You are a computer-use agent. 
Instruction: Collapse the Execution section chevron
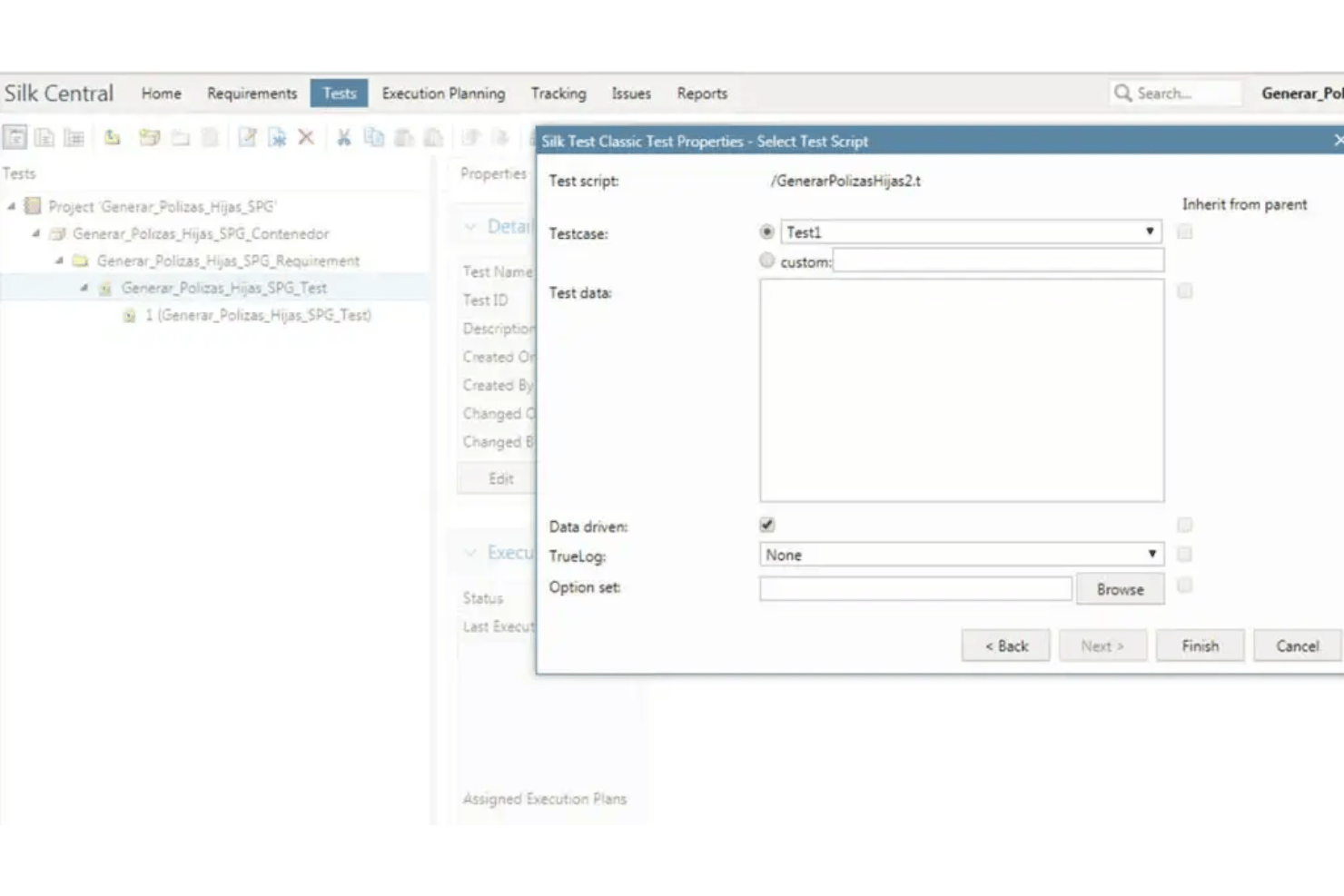pyautogui.click(x=470, y=552)
